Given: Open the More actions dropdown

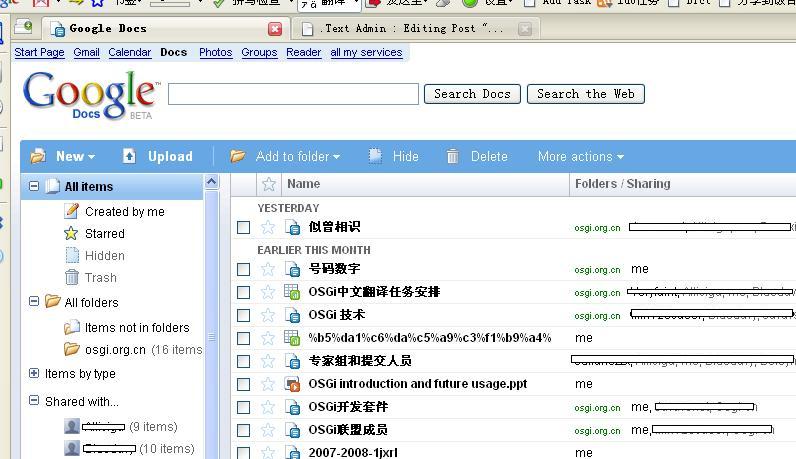Looking at the screenshot, I should point(581,156).
